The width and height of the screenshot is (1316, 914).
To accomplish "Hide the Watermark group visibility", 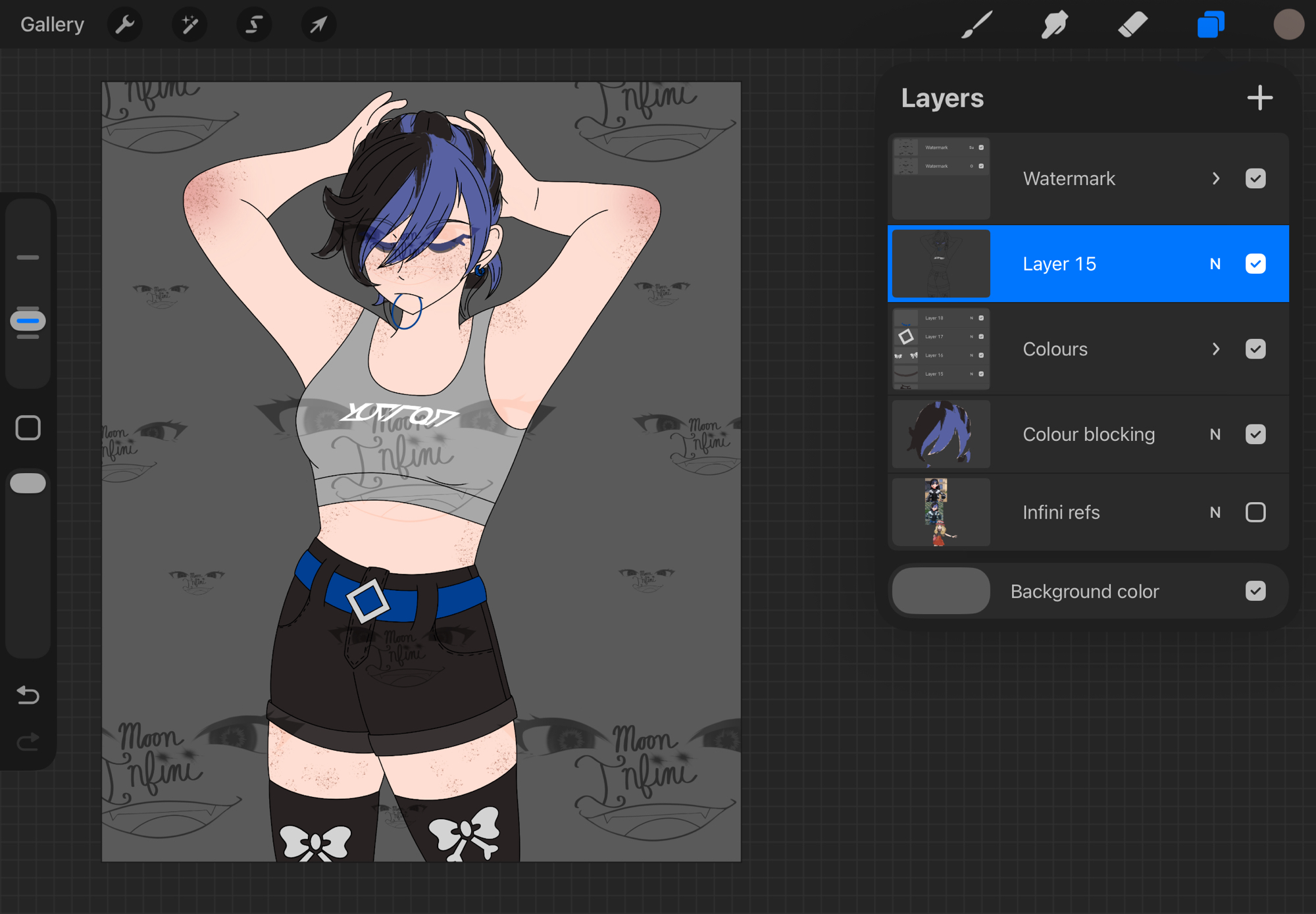I will tap(1255, 178).
